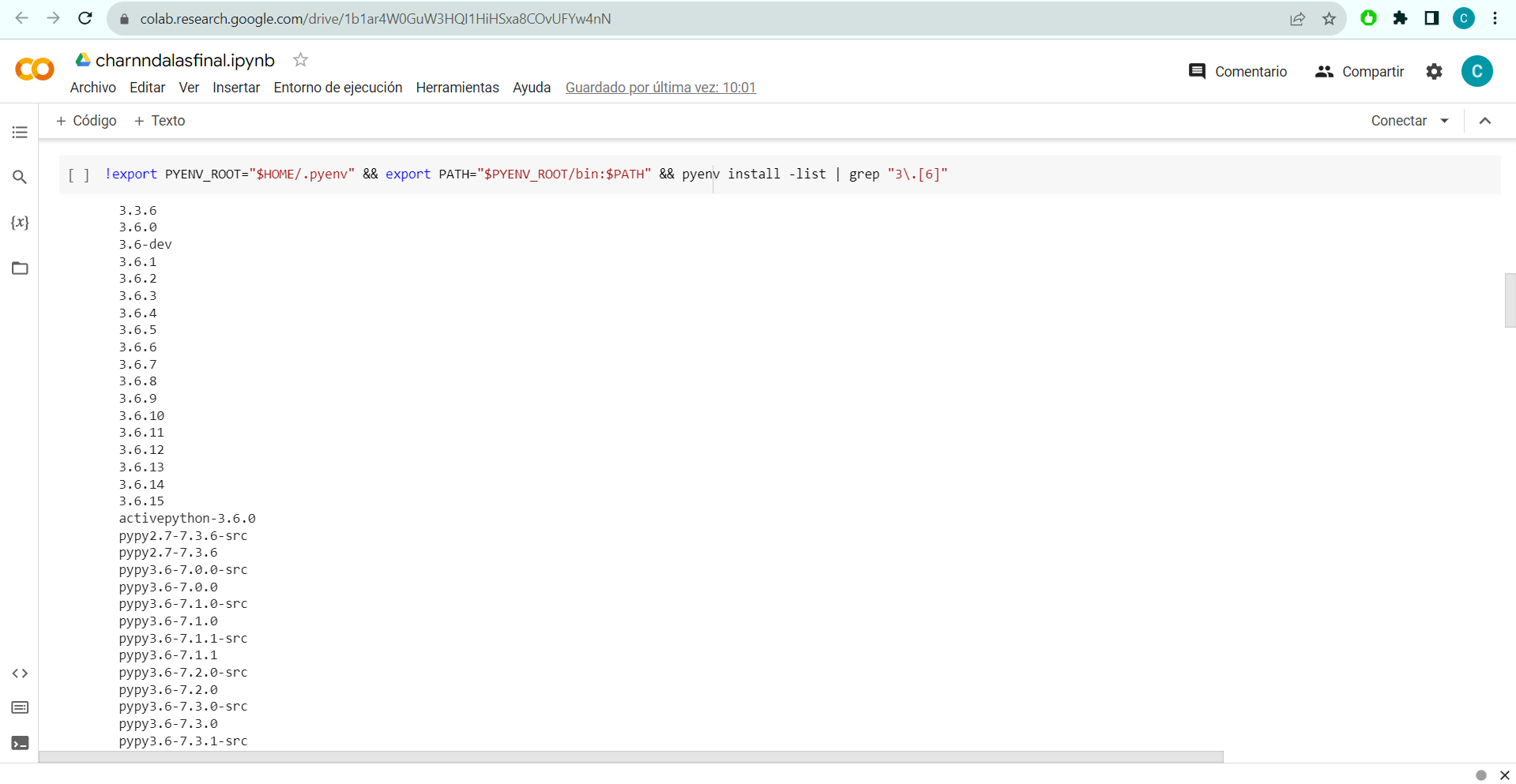
Task: Share this page from address bar
Action: [x=1297, y=19]
